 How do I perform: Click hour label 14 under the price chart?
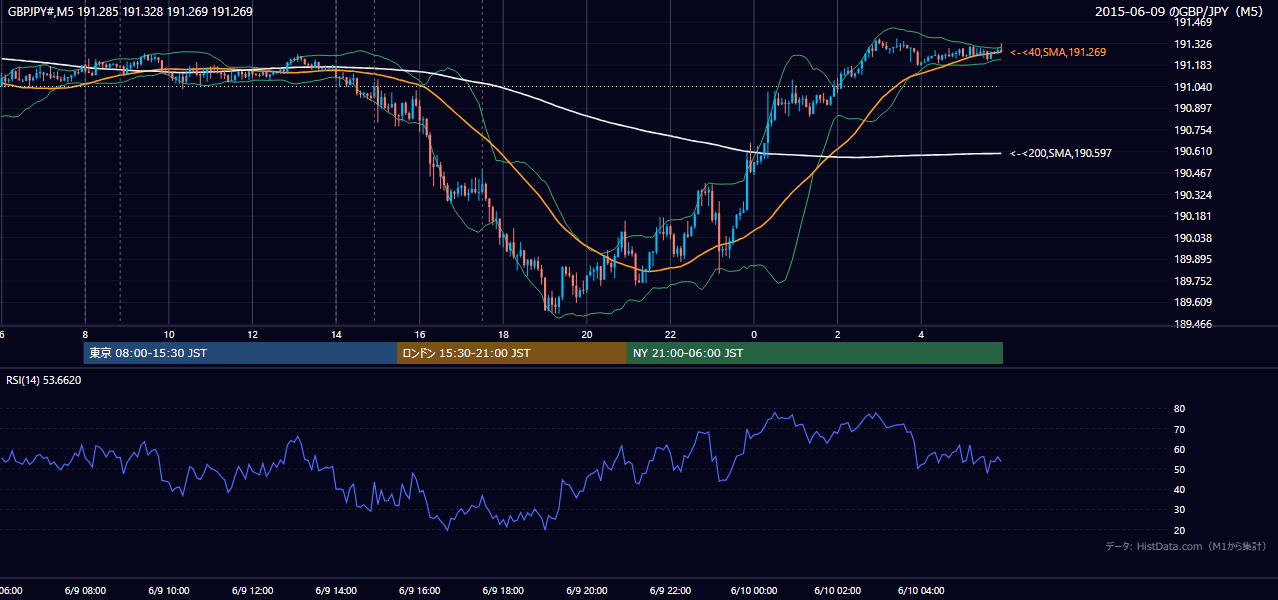click(x=336, y=334)
